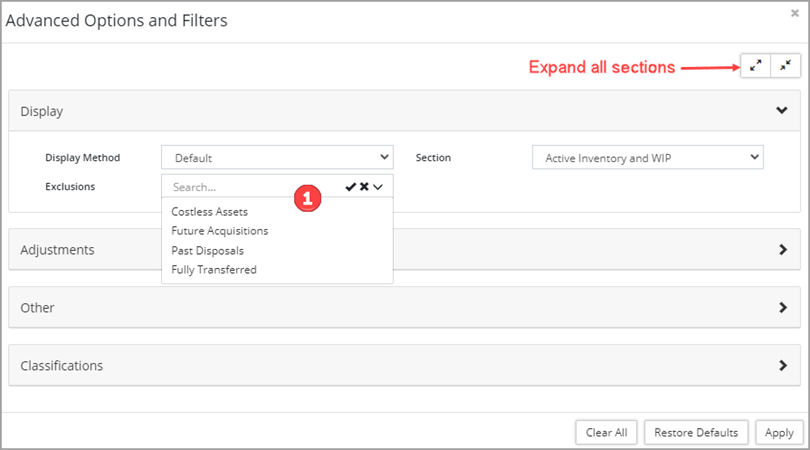Expand the Adjustments section
Viewport: 810px width, 450px height.
pos(782,250)
